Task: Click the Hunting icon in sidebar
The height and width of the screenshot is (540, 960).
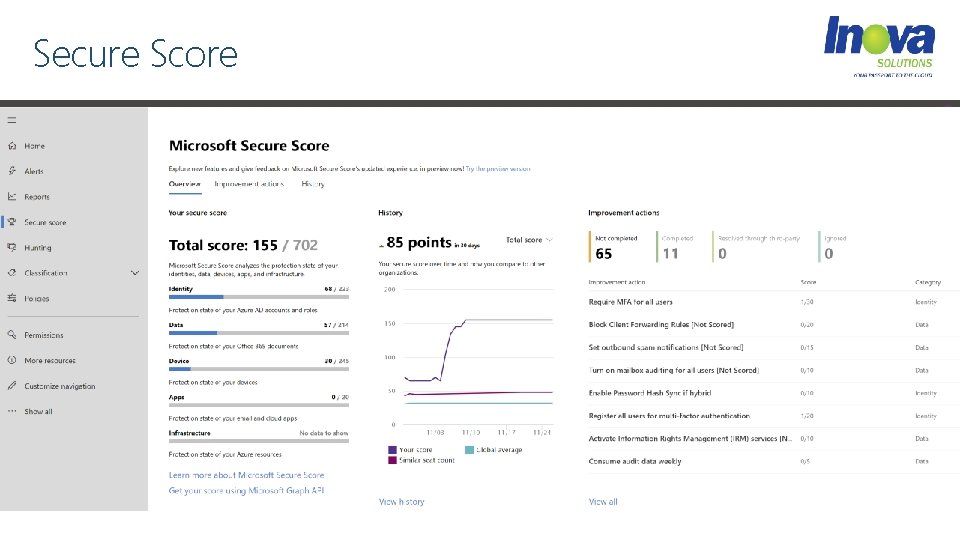Action: (12, 247)
